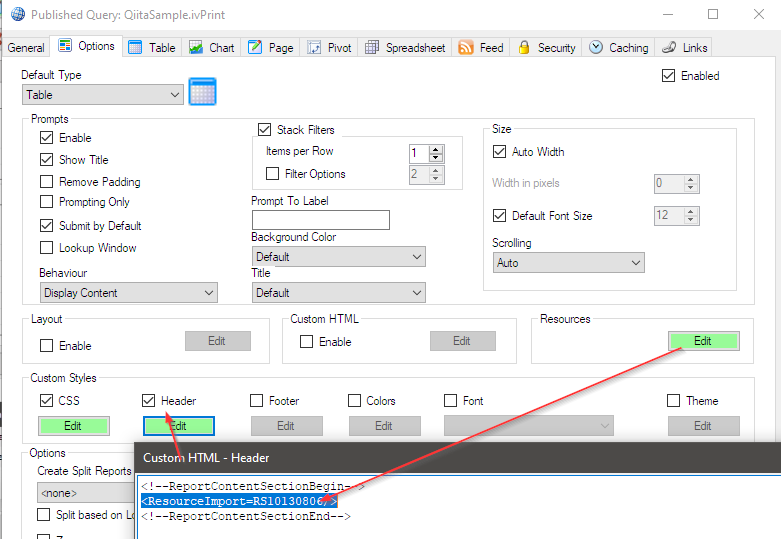Check Prompting Only option
Image resolution: width=781 pixels, height=539 pixels.
[46, 201]
